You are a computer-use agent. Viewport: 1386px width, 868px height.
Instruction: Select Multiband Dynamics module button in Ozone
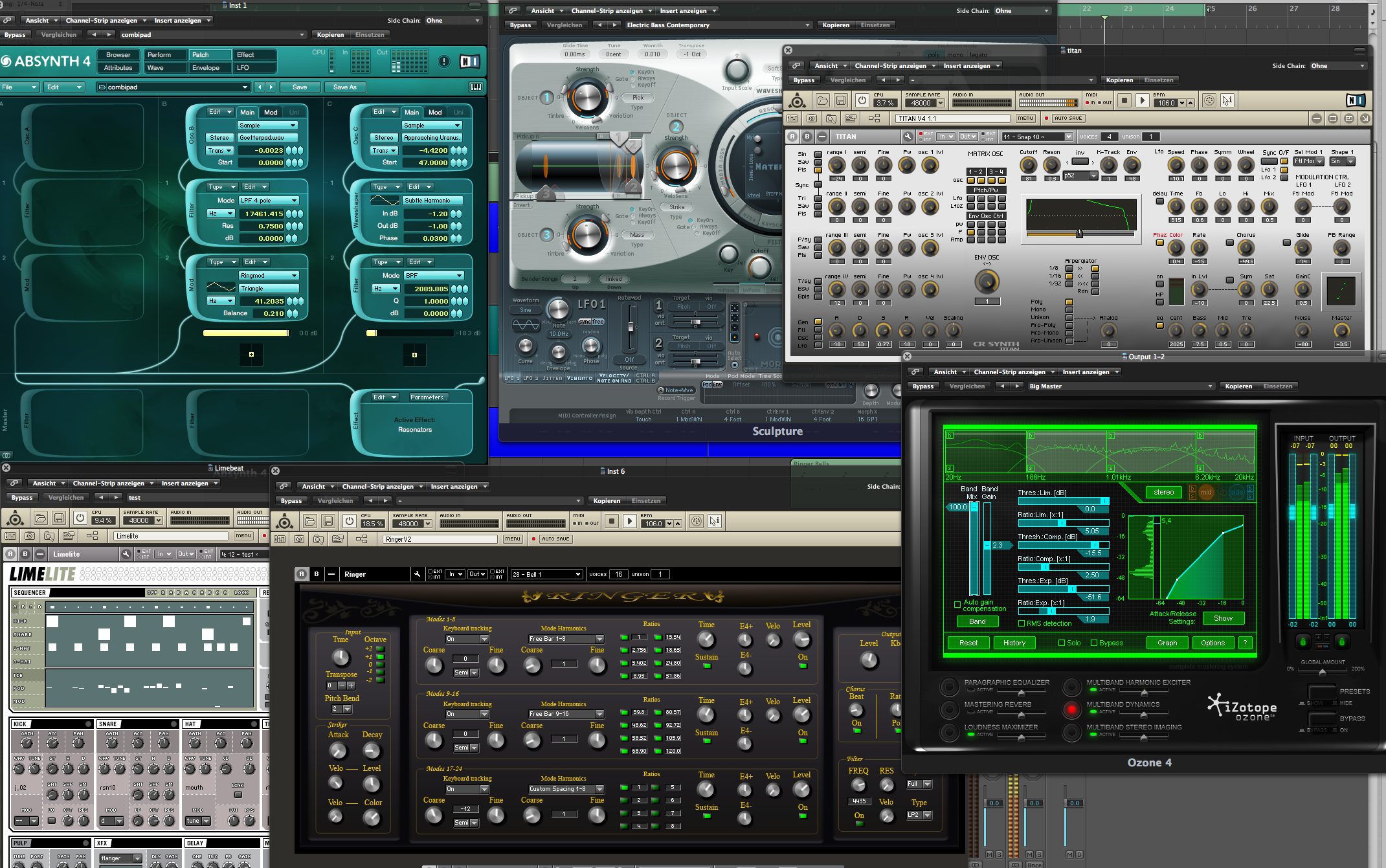click(x=1071, y=709)
